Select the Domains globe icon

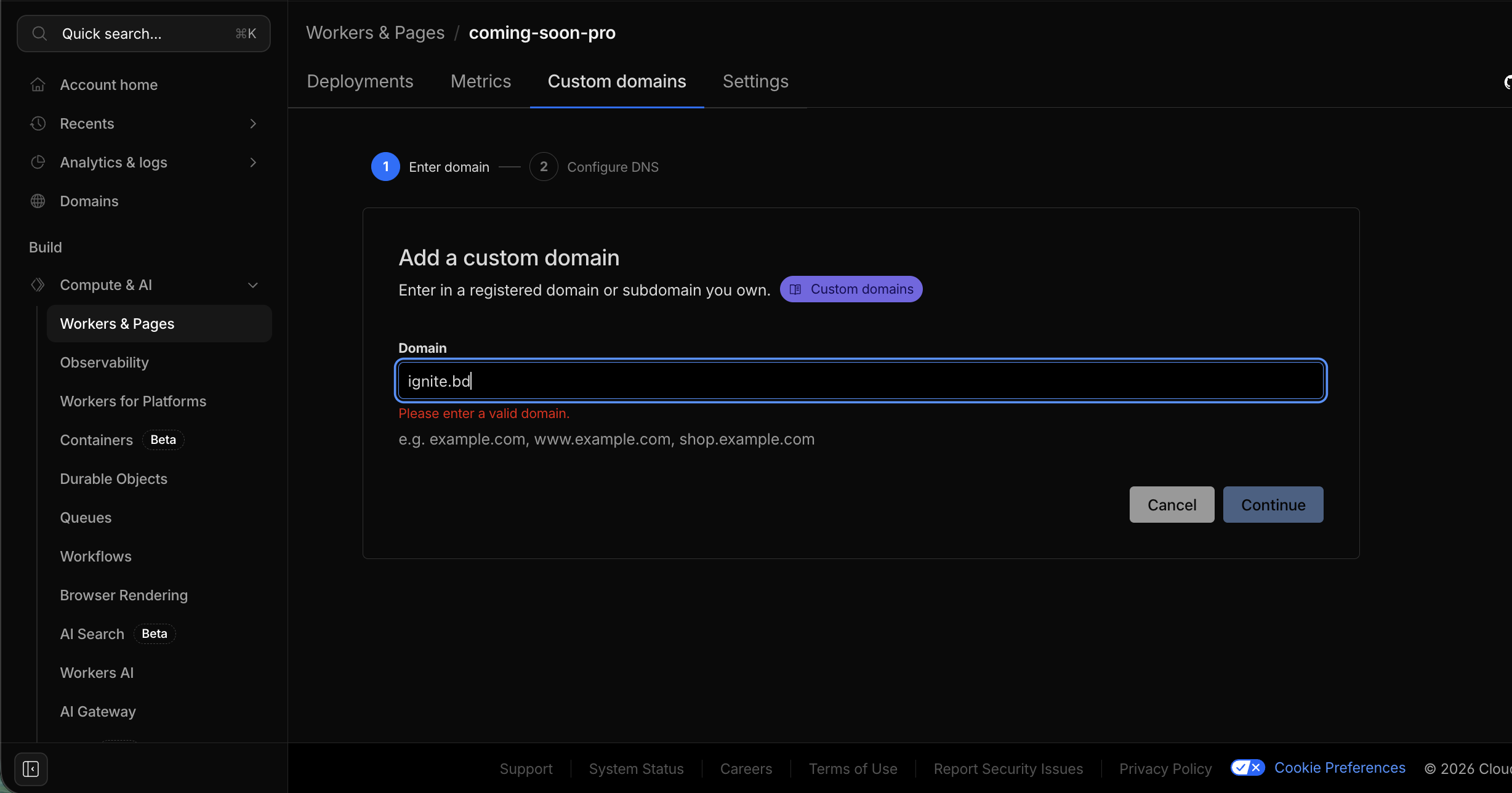click(x=38, y=201)
